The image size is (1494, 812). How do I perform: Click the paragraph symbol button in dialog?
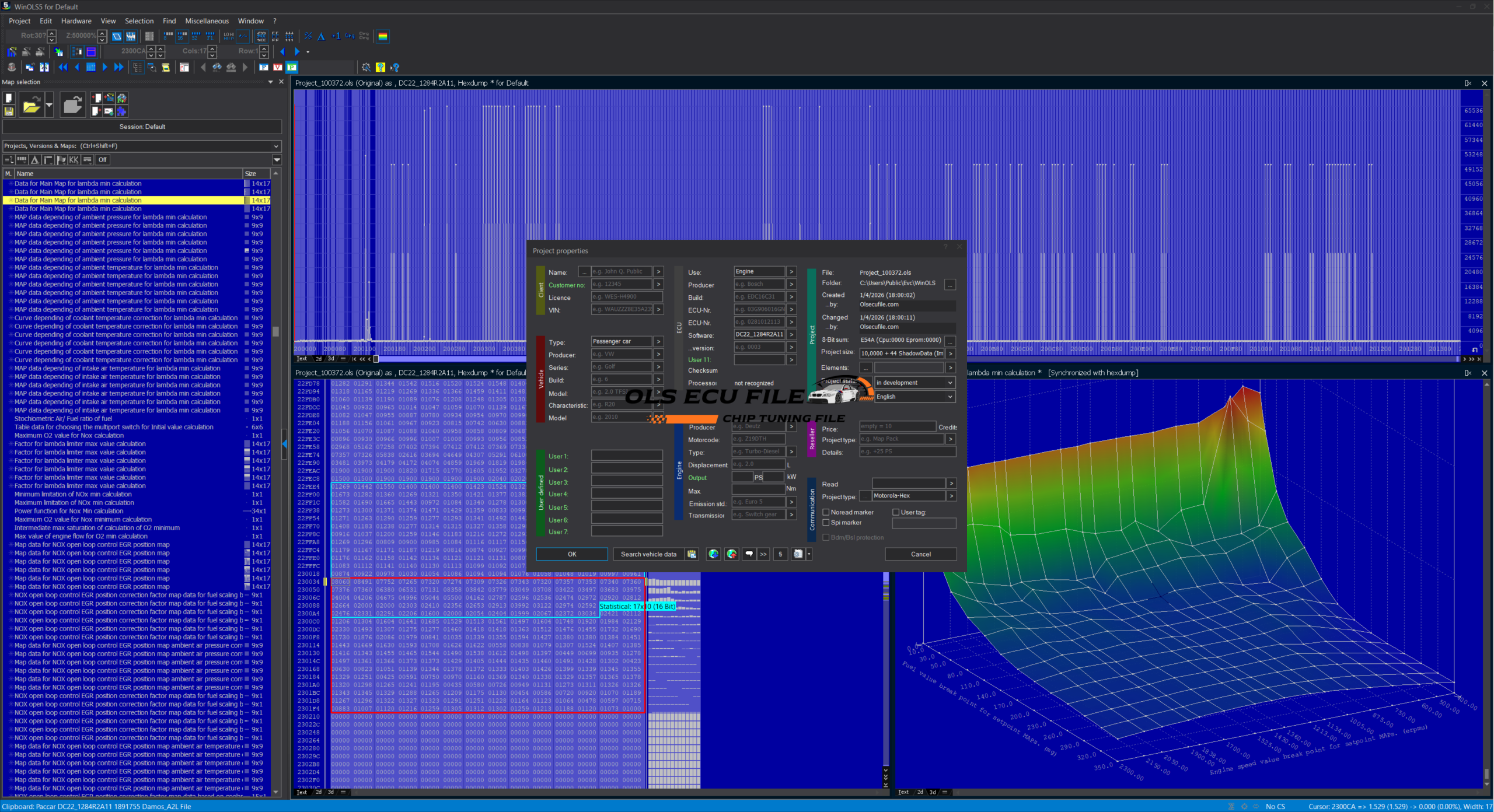pyautogui.click(x=780, y=554)
